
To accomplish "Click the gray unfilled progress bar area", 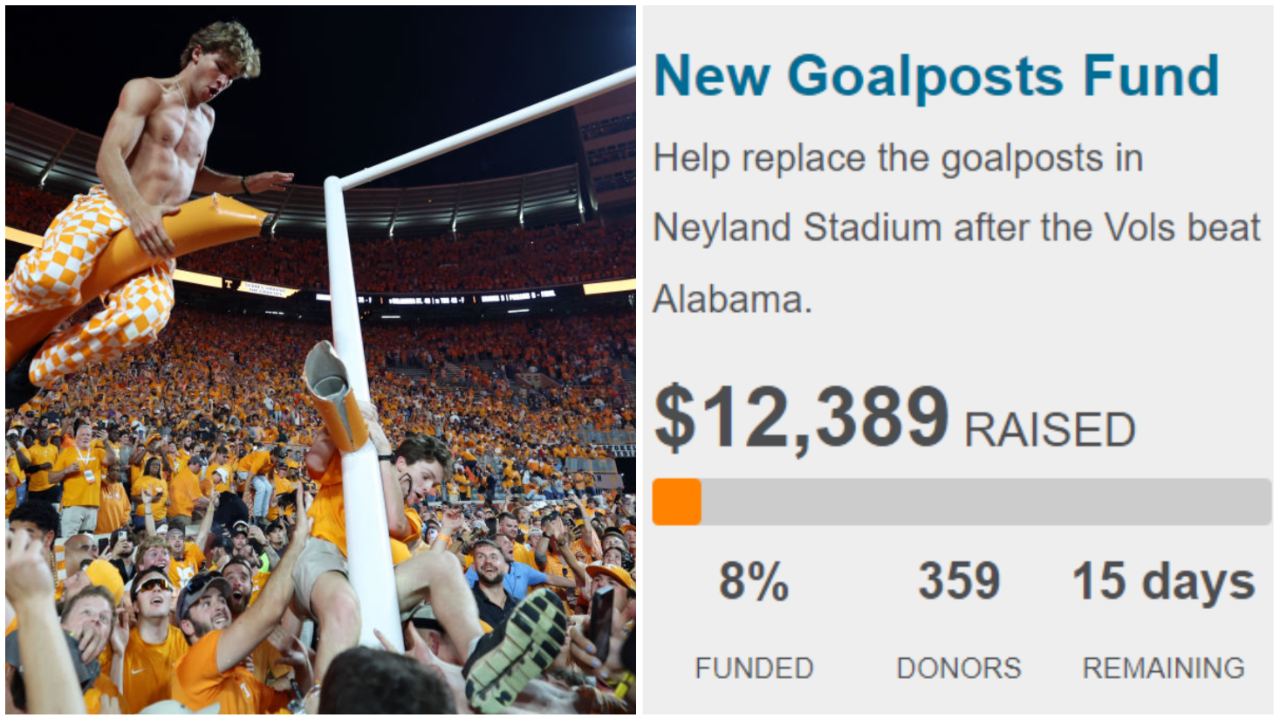I will coord(986,502).
